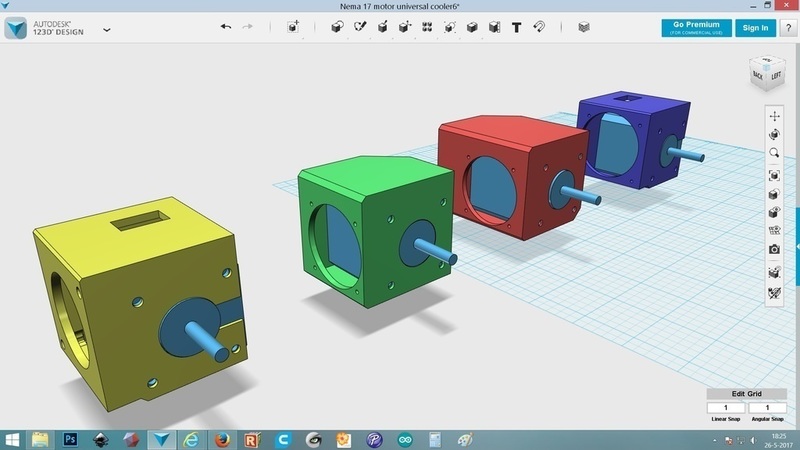Toggle grid visibility icon
The image size is (800, 450).
pos(774,230)
